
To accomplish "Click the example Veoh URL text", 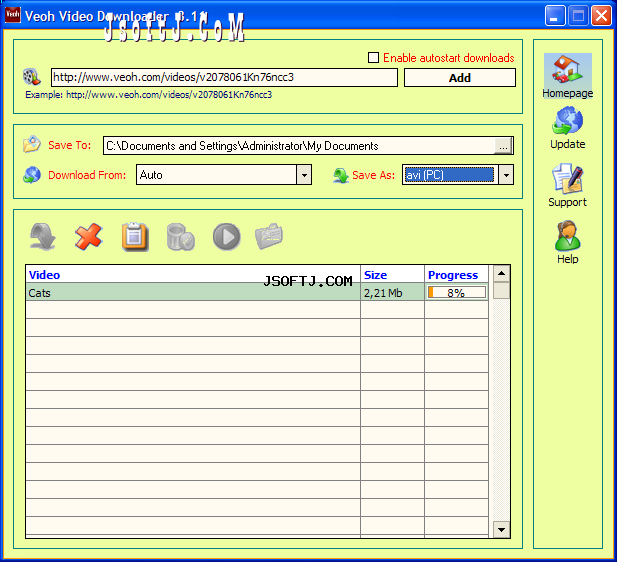I will (169, 94).
